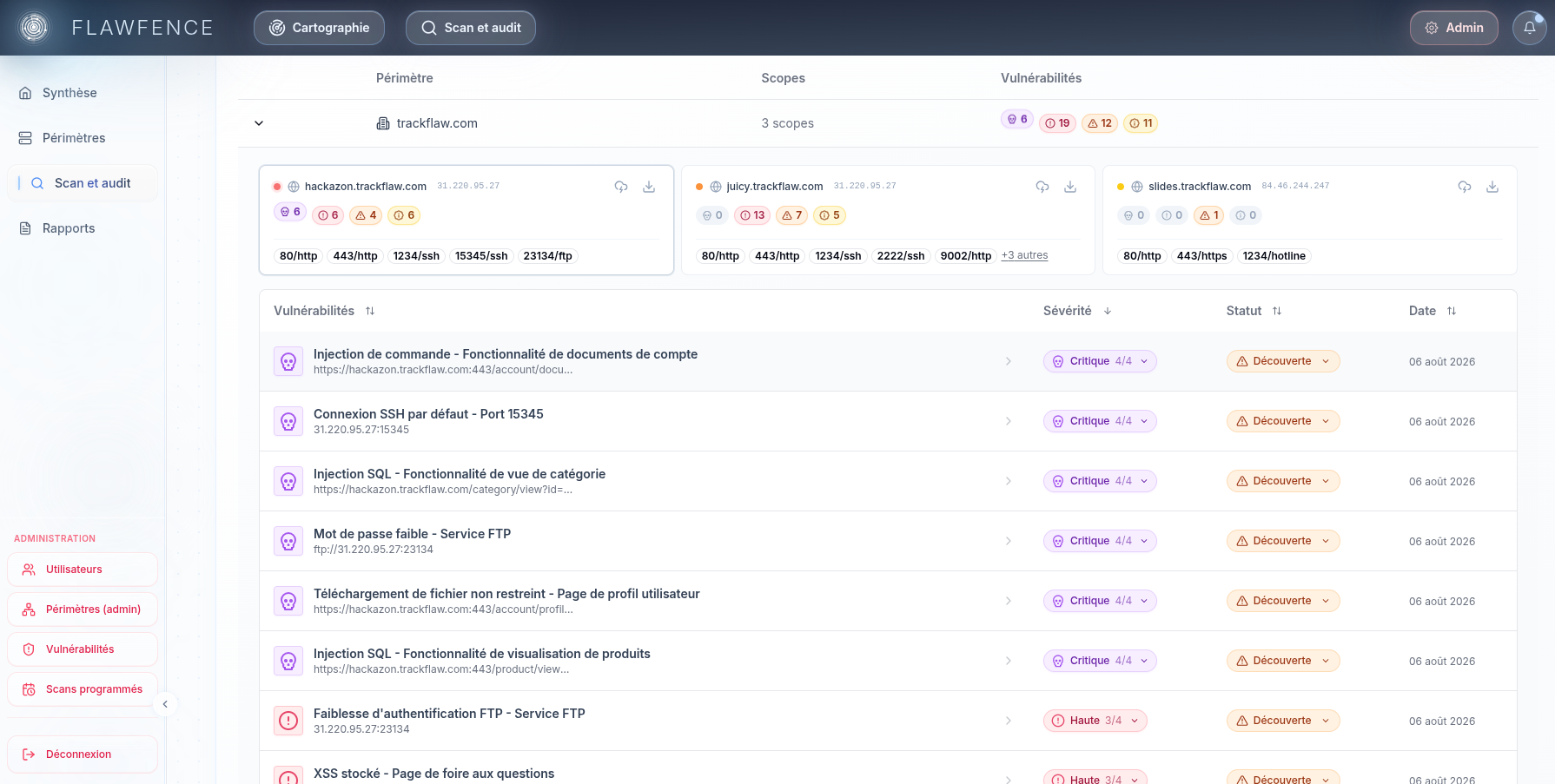Viewport: 1555px width, 784px height.
Task: Expand details chevron for Connexion SSH par défaut
Action: point(1009,421)
